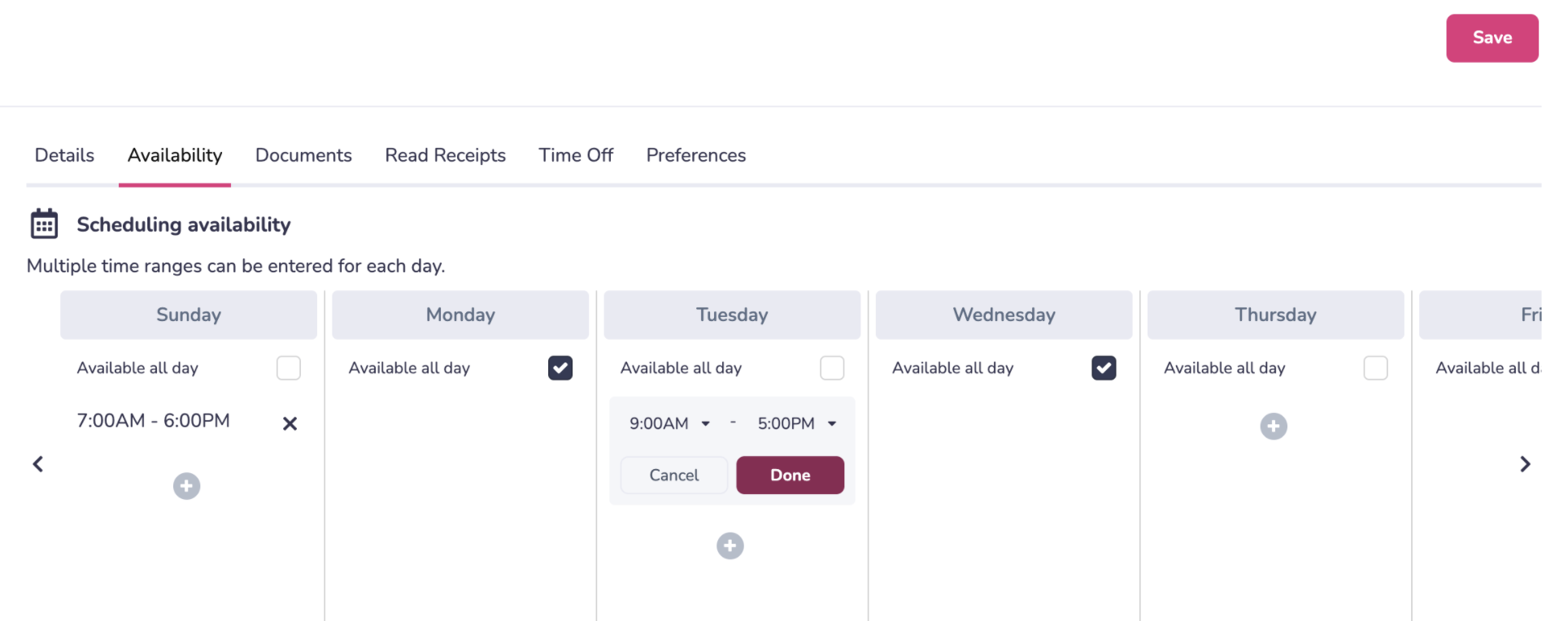The image size is (1568, 621).
Task: Open the 9:00AM start time dropdown
Action: click(x=670, y=423)
